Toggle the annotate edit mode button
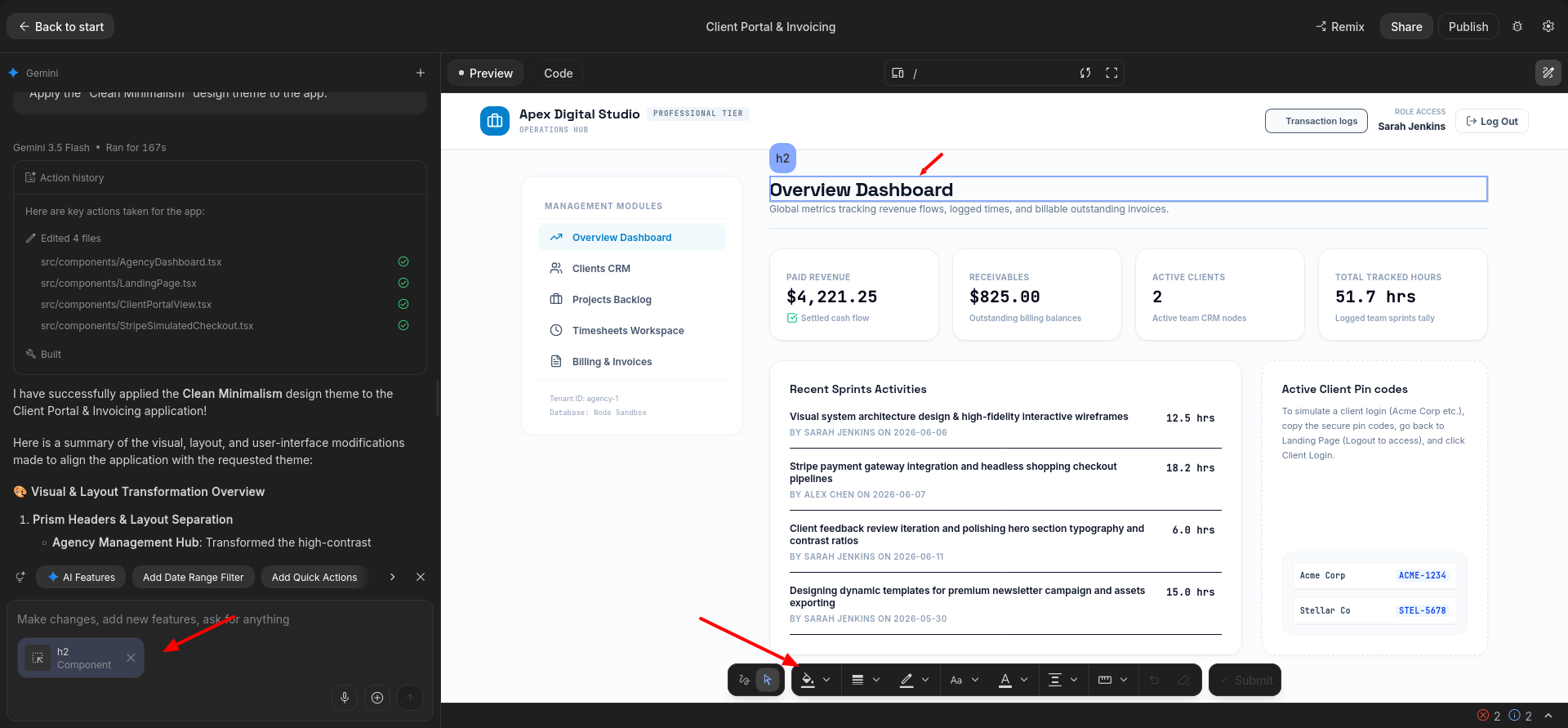 point(1548,73)
